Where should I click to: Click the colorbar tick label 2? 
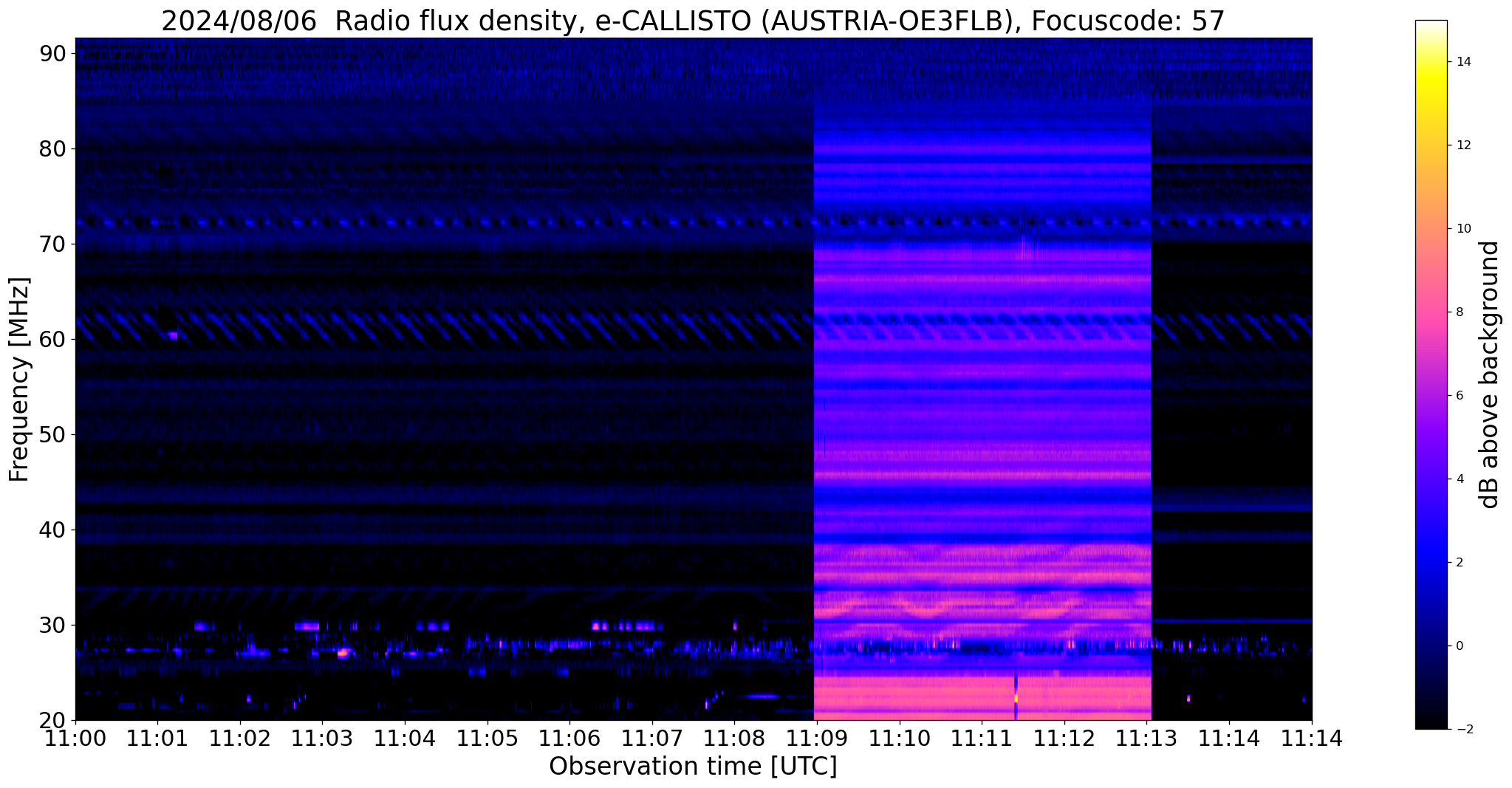coord(1460,563)
